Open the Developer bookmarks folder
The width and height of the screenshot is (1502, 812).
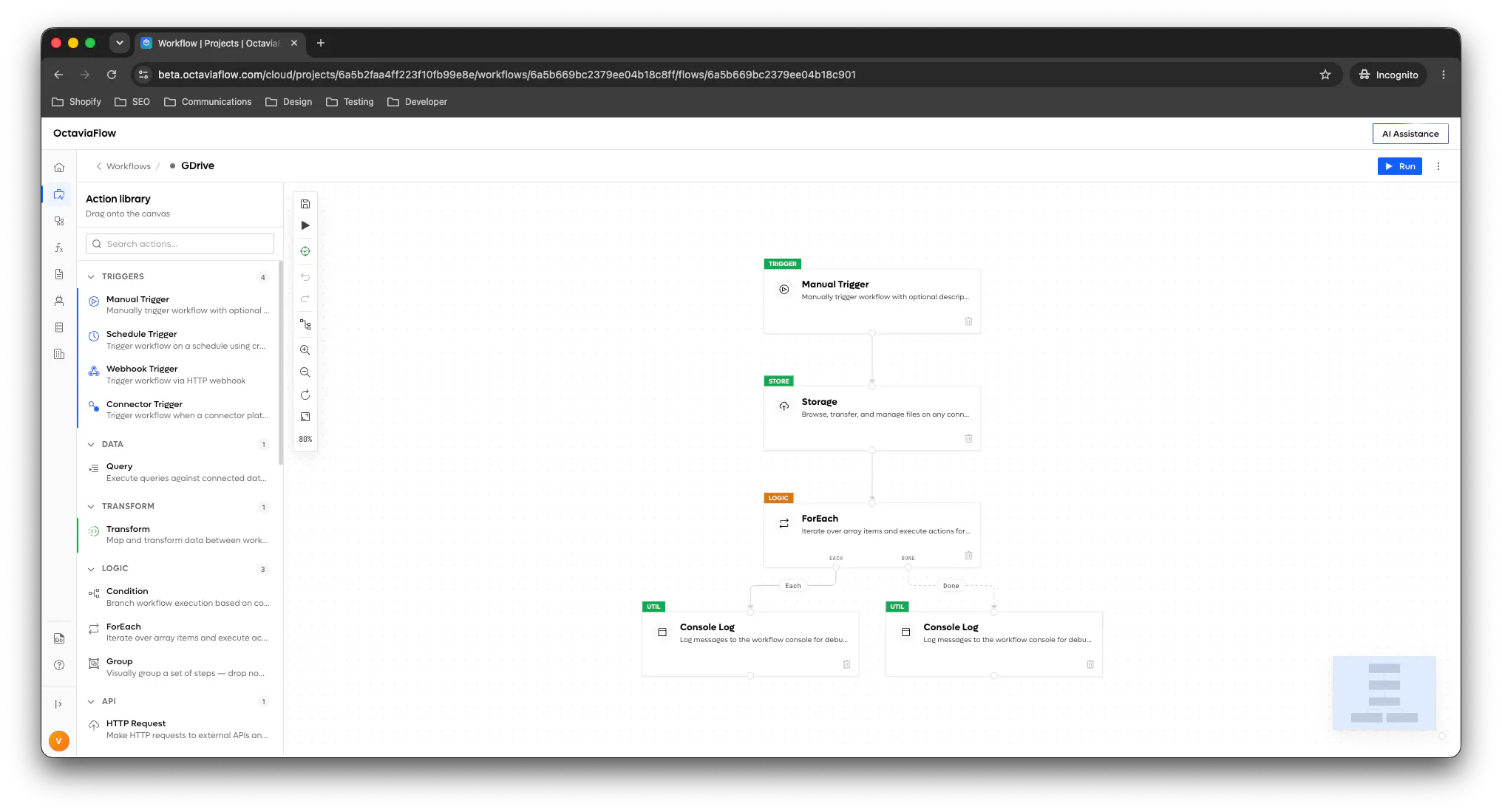(418, 102)
